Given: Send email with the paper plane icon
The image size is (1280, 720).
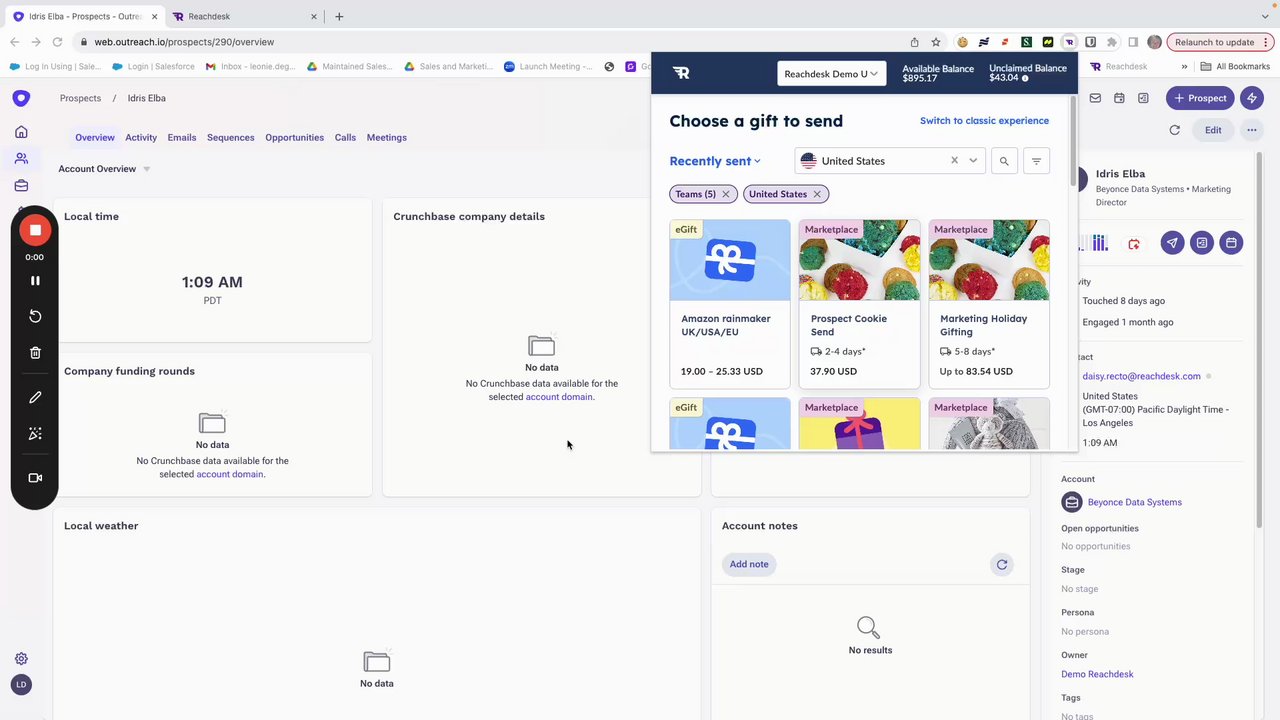Looking at the screenshot, I should click(x=1172, y=243).
